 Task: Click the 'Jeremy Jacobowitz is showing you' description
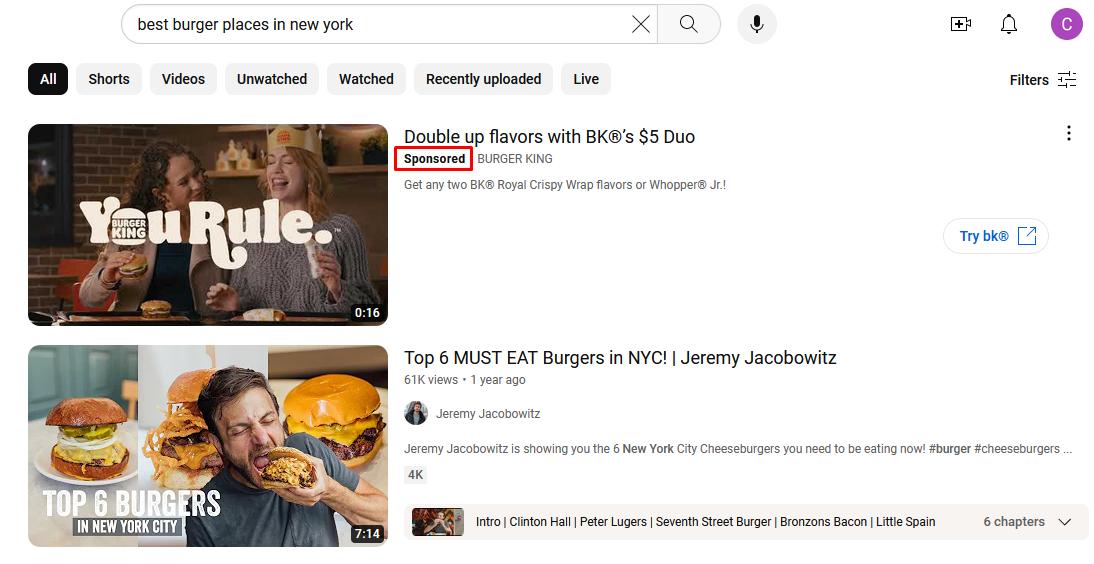click(737, 449)
